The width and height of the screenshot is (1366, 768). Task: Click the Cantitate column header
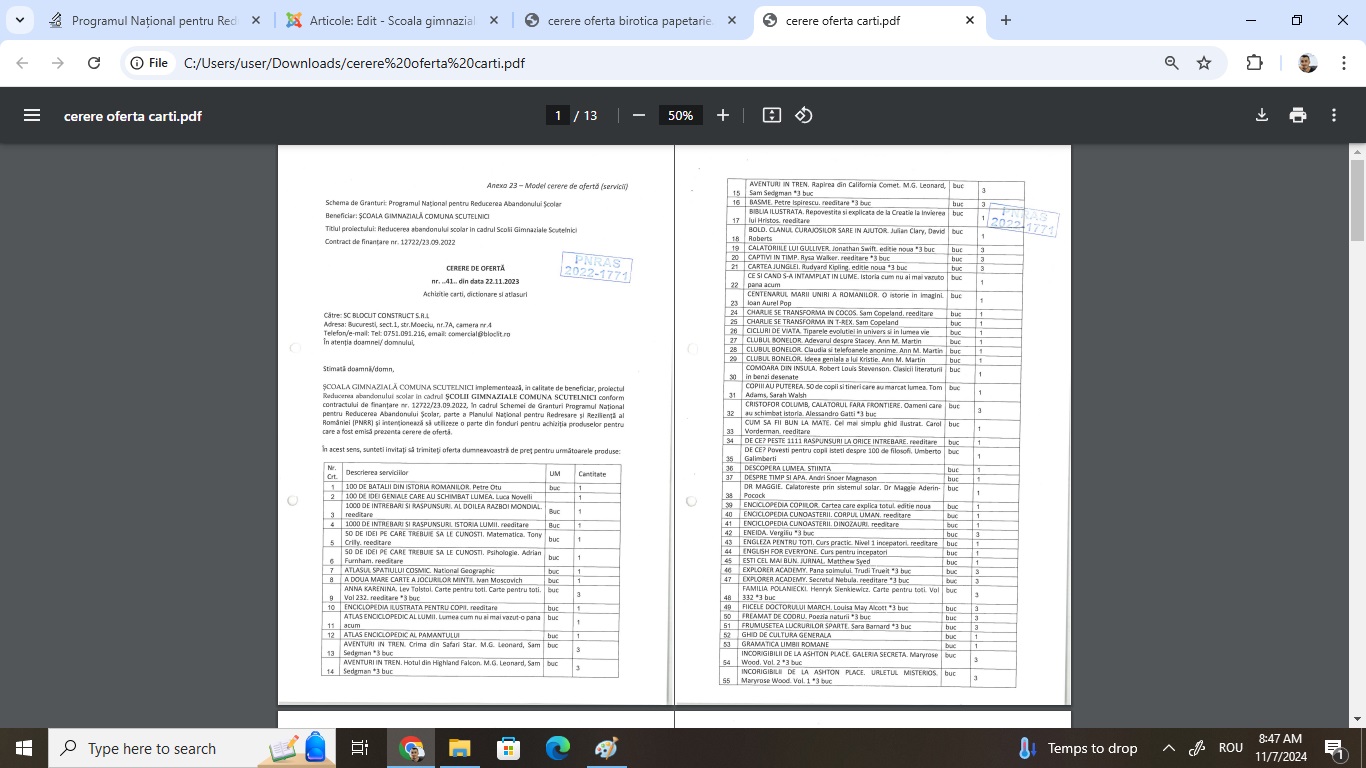592,473
